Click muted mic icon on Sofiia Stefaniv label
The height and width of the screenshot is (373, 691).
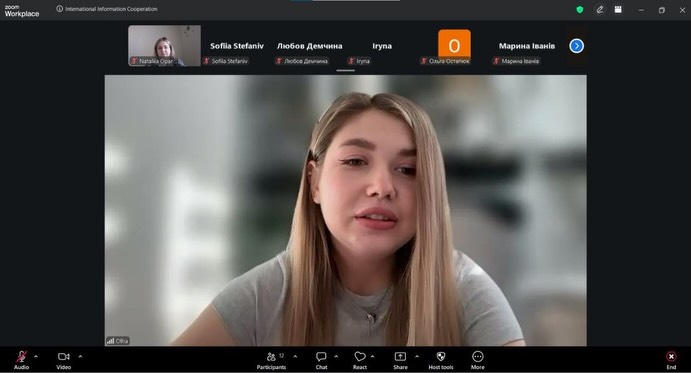click(x=206, y=61)
